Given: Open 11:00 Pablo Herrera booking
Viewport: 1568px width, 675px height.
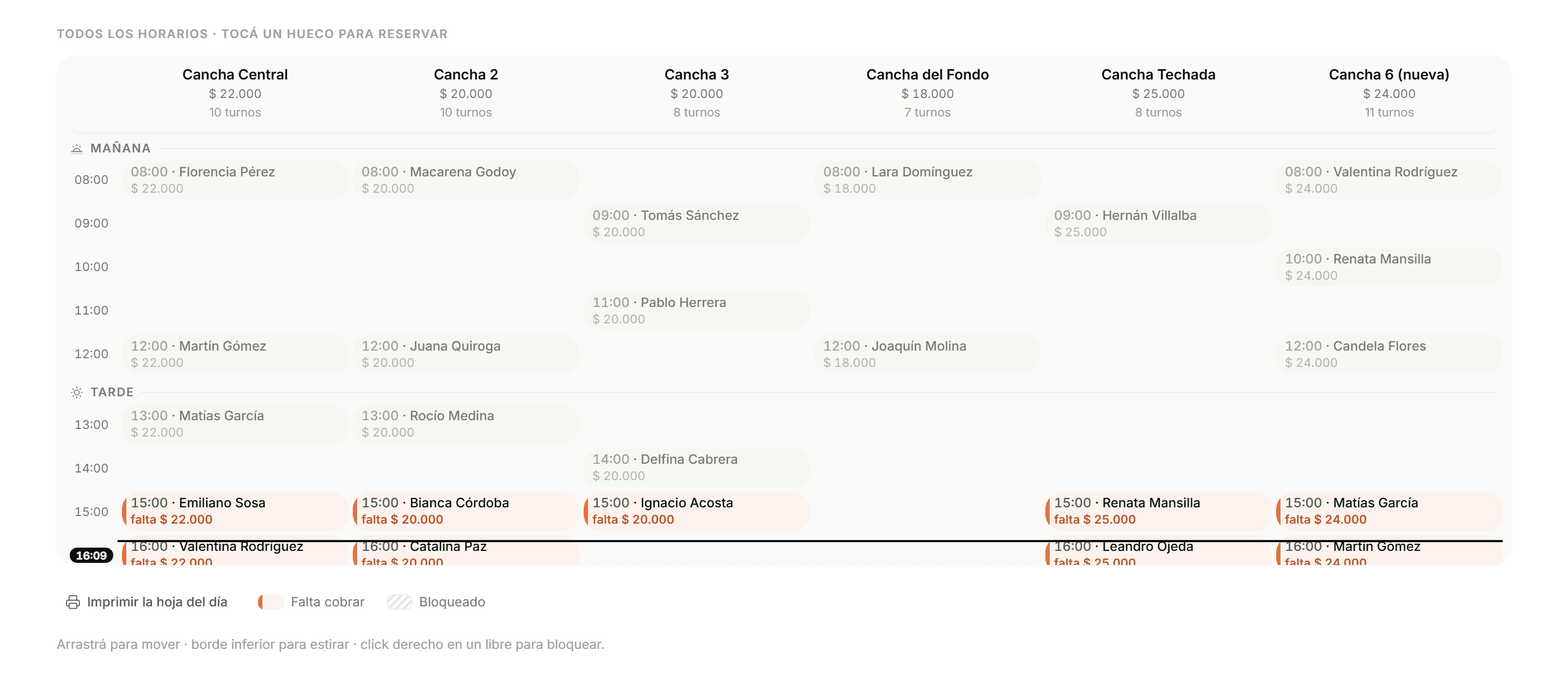Looking at the screenshot, I should (x=696, y=310).
